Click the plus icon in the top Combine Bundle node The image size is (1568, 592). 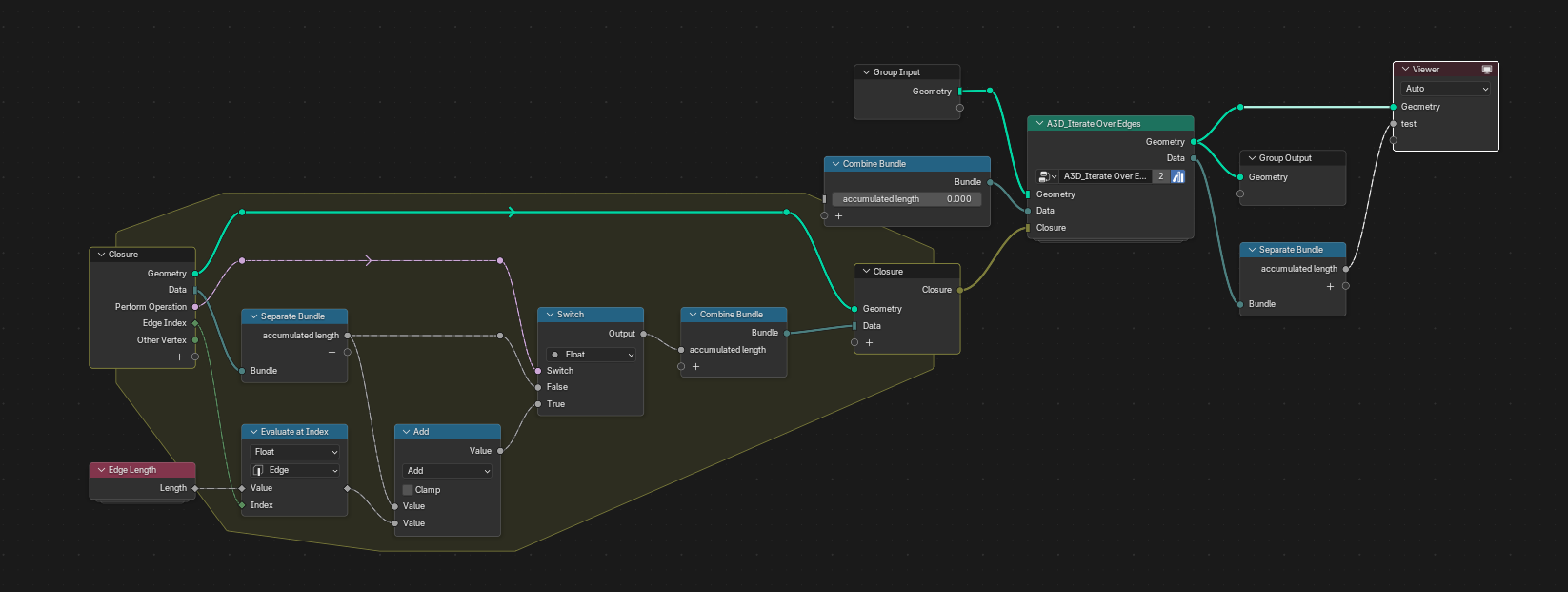tap(838, 216)
